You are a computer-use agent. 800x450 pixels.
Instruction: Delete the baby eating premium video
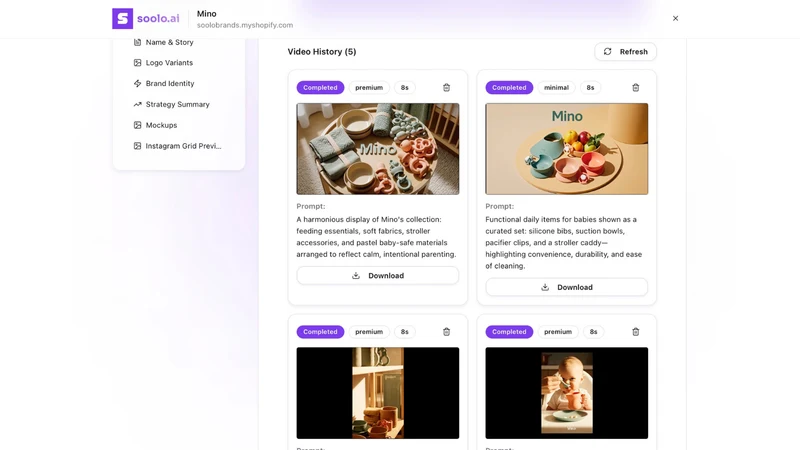(x=636, y=332)
